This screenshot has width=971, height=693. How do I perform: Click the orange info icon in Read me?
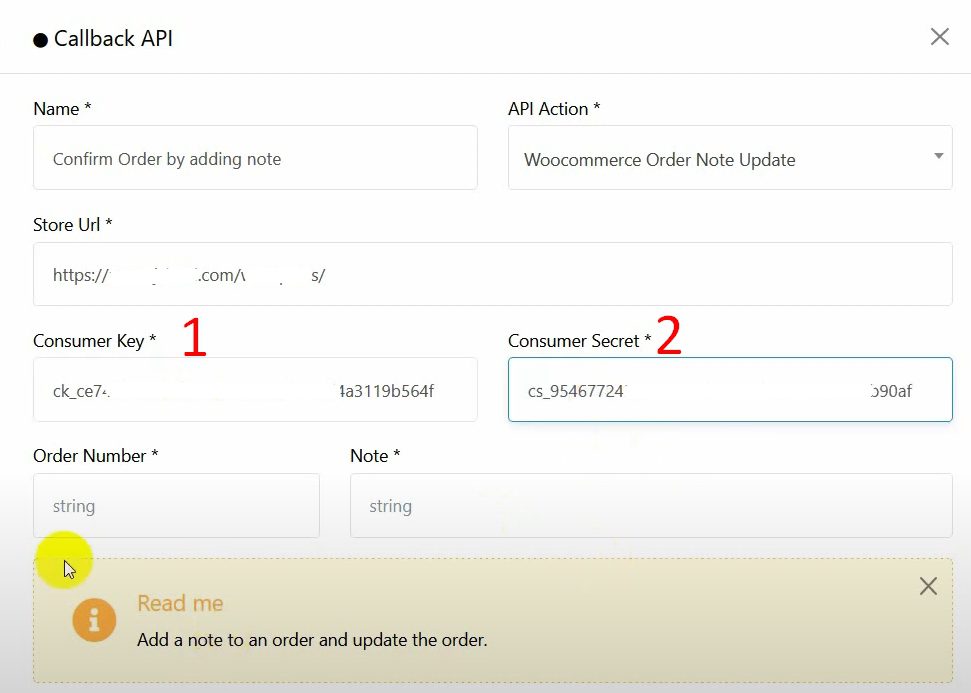click(x=94, y=621)
